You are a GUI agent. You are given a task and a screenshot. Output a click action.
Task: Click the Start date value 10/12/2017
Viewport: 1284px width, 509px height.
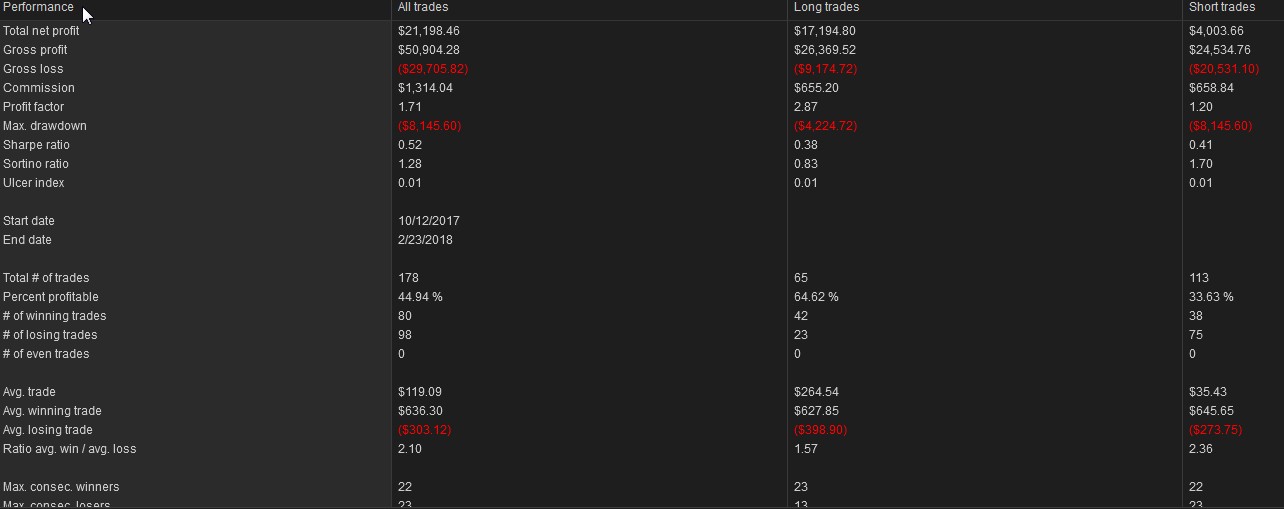click(429, 221)
